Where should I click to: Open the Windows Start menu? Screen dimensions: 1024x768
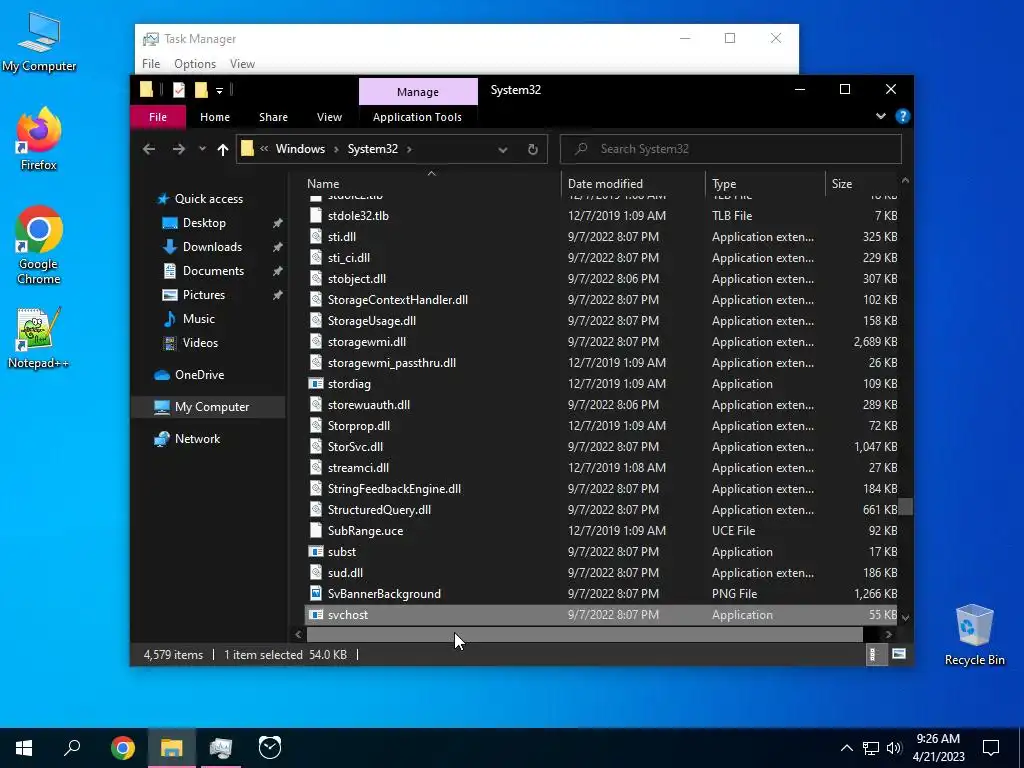pyautogui.click(x=24, y=748)
